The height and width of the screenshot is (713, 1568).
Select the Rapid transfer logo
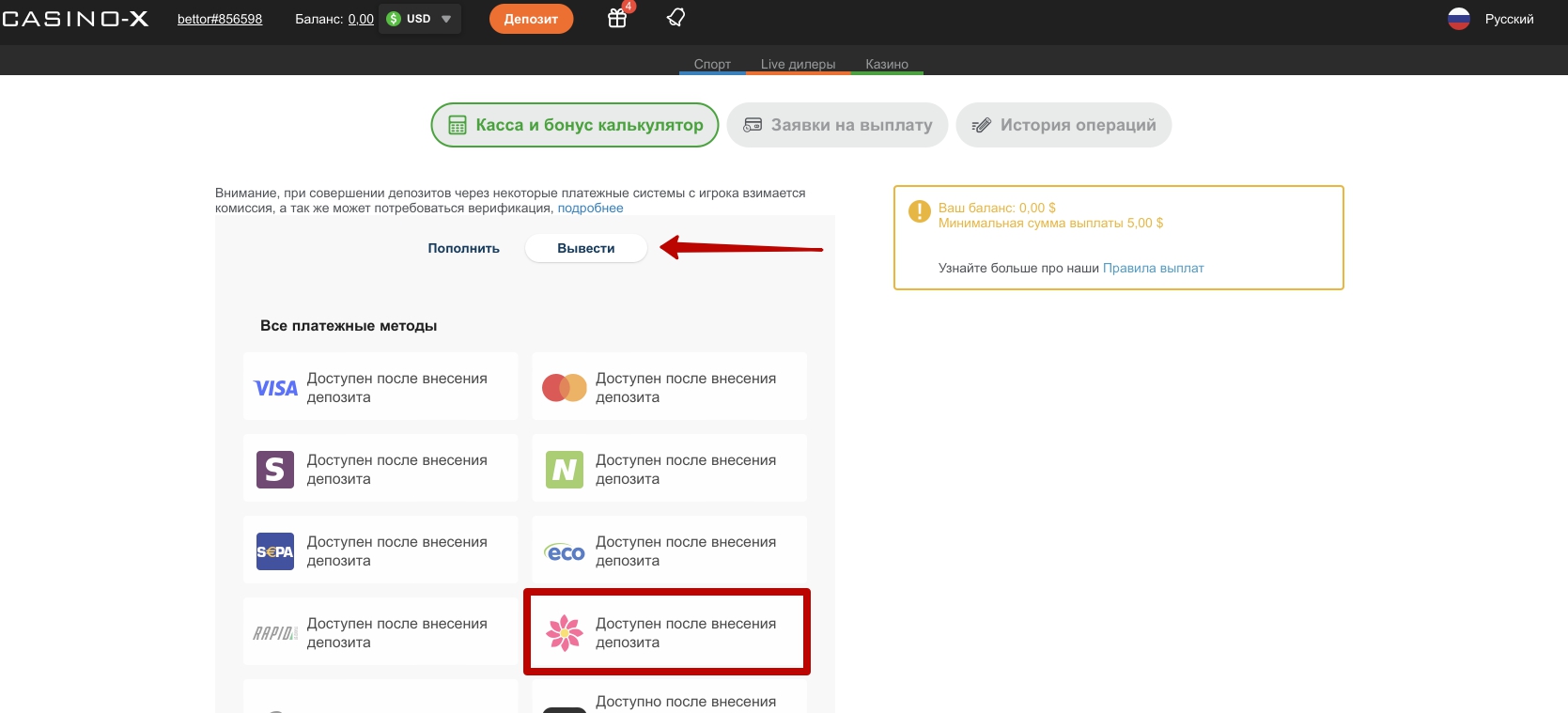point(275,633)
